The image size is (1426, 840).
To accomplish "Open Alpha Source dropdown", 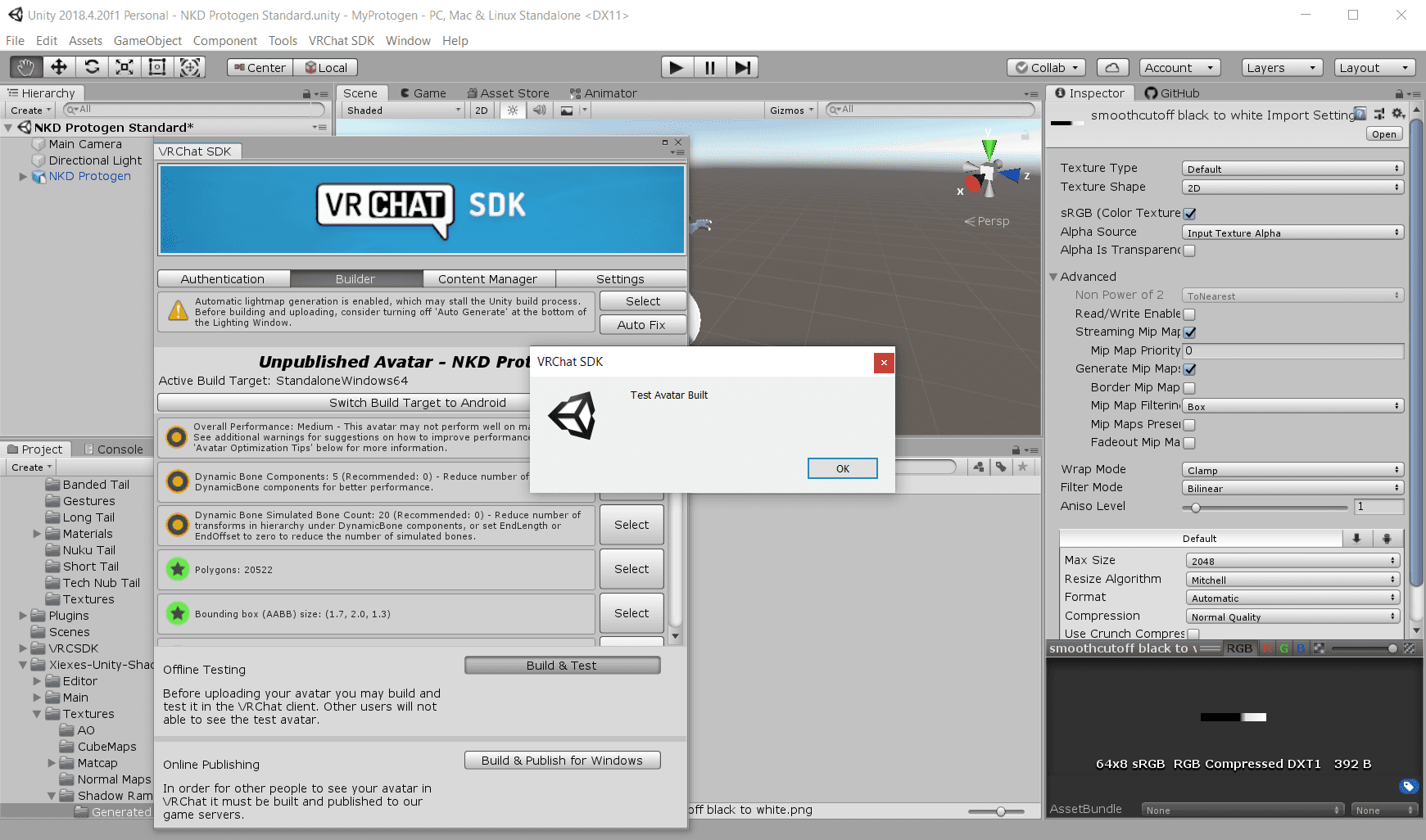I will click(x=1292, y=233).
